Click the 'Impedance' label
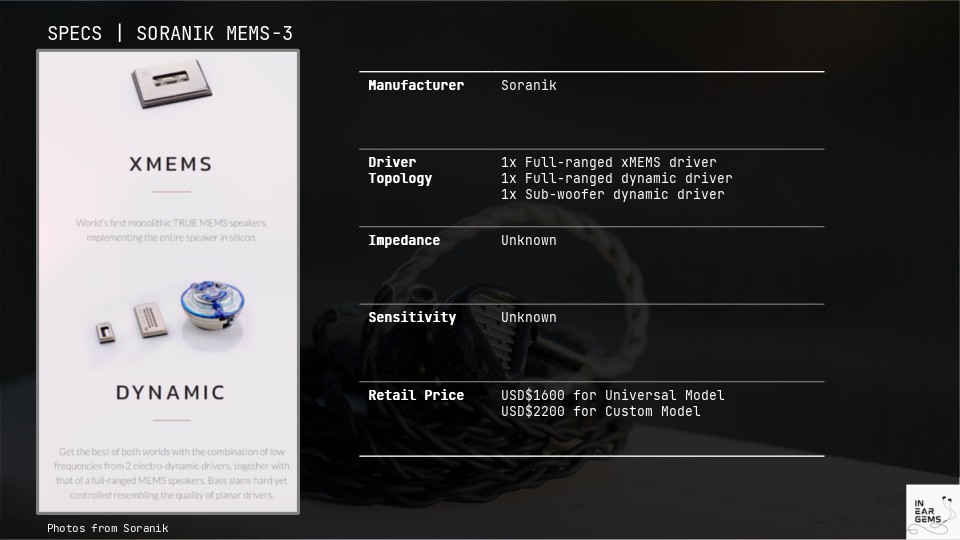This screenshot has width=960, height=540. pos(403,240)
